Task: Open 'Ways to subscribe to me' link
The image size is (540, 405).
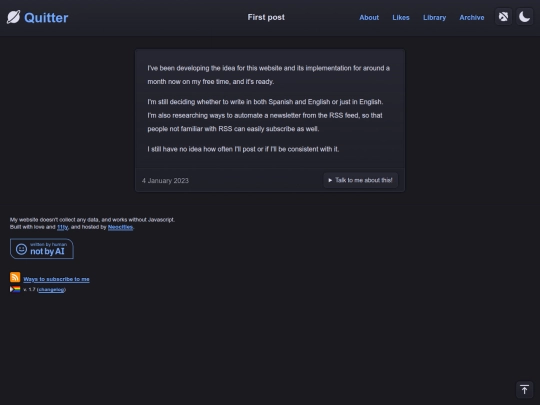Action: point(56,279)
